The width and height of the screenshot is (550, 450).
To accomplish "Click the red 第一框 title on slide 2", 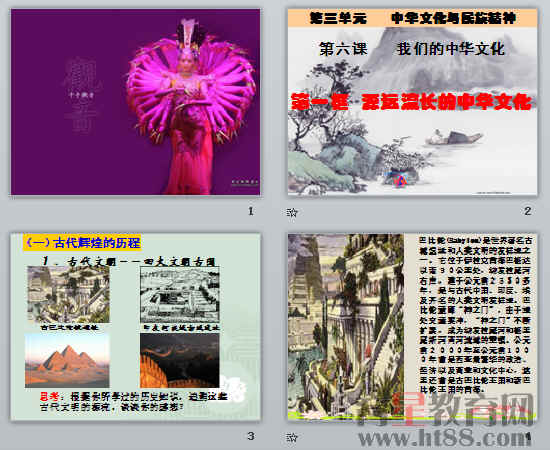I will [x=411, y=102].
